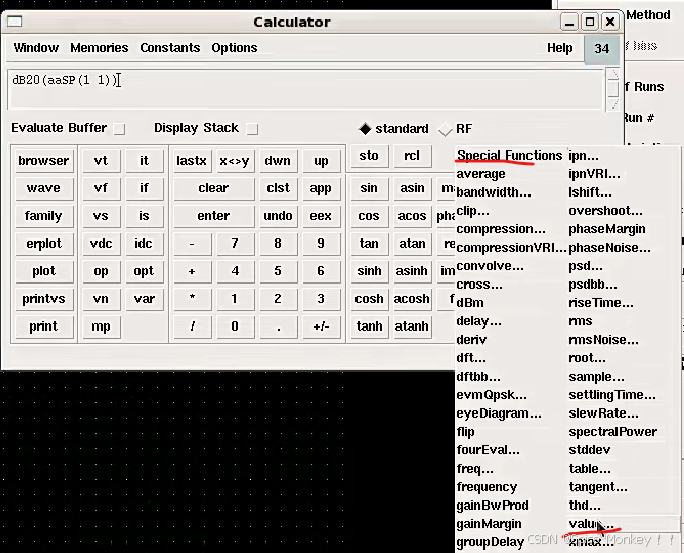Choose cross... from Special Functions

click(479, 285)
